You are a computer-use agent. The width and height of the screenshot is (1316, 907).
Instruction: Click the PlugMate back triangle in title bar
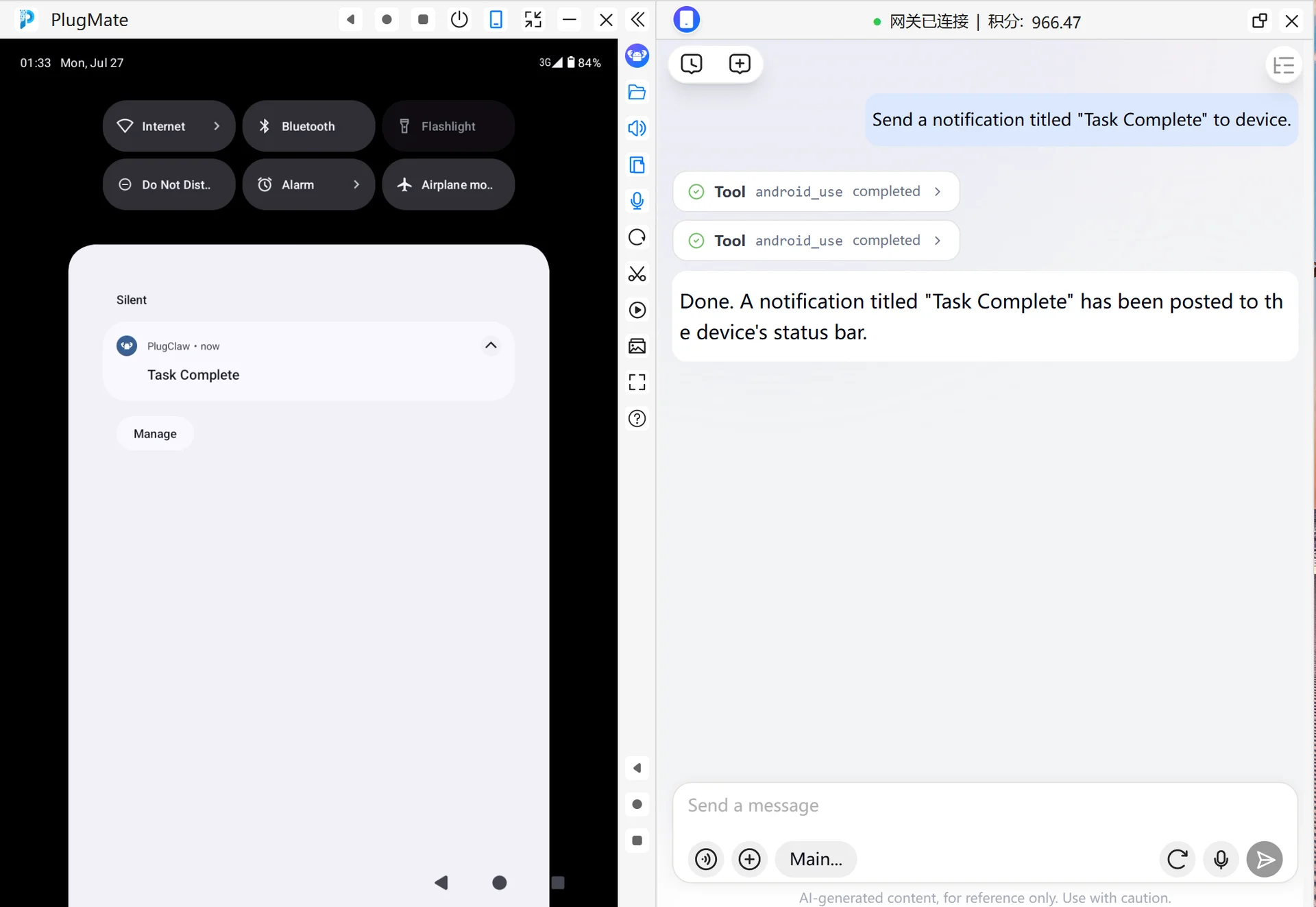(x=351, y=20)
